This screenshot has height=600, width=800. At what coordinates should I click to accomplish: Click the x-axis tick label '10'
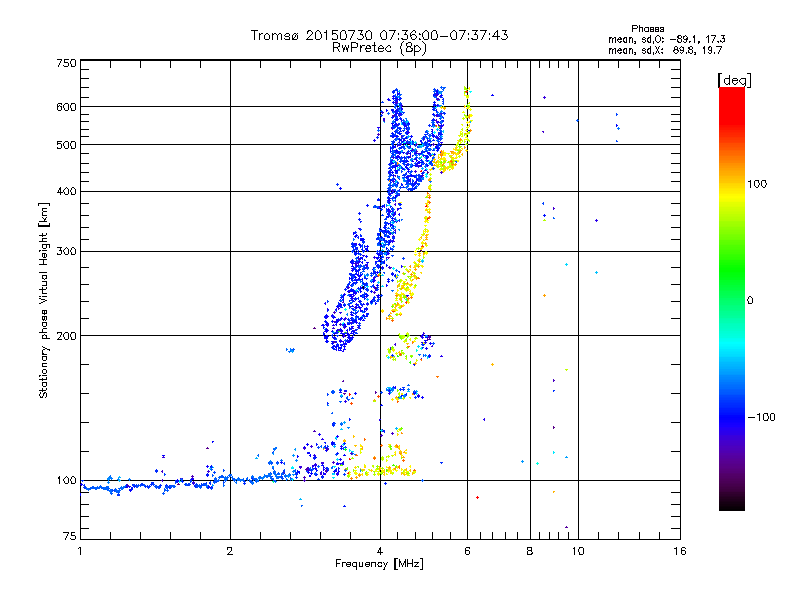pos(578,551)
